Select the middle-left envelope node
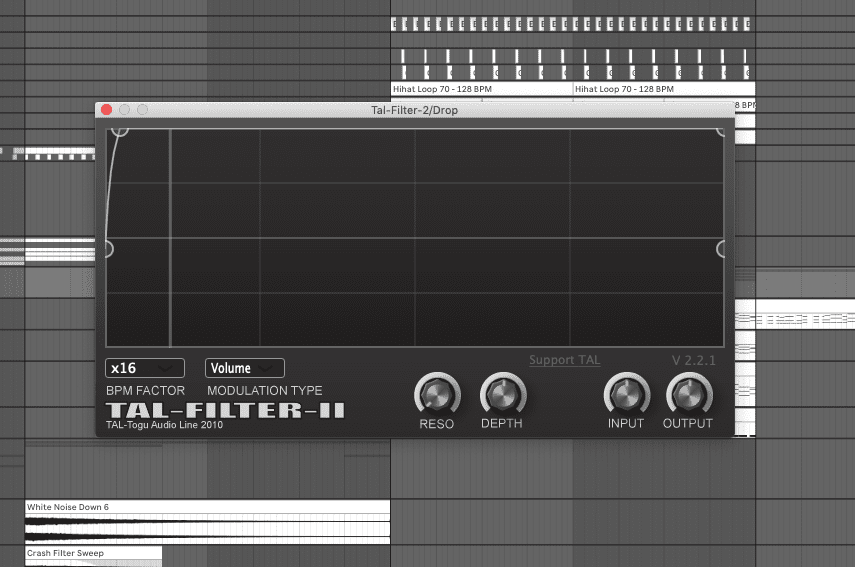Screen dimensions: 855x567 tap(107, 248)
